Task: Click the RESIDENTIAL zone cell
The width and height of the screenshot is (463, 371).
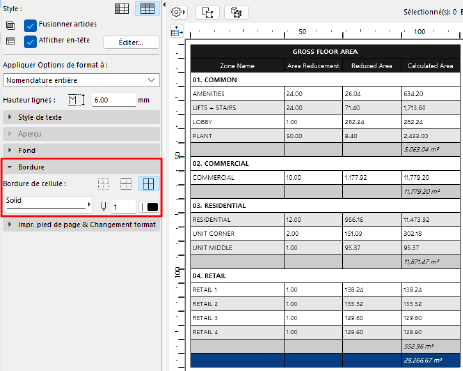Action: coord(237,220)
